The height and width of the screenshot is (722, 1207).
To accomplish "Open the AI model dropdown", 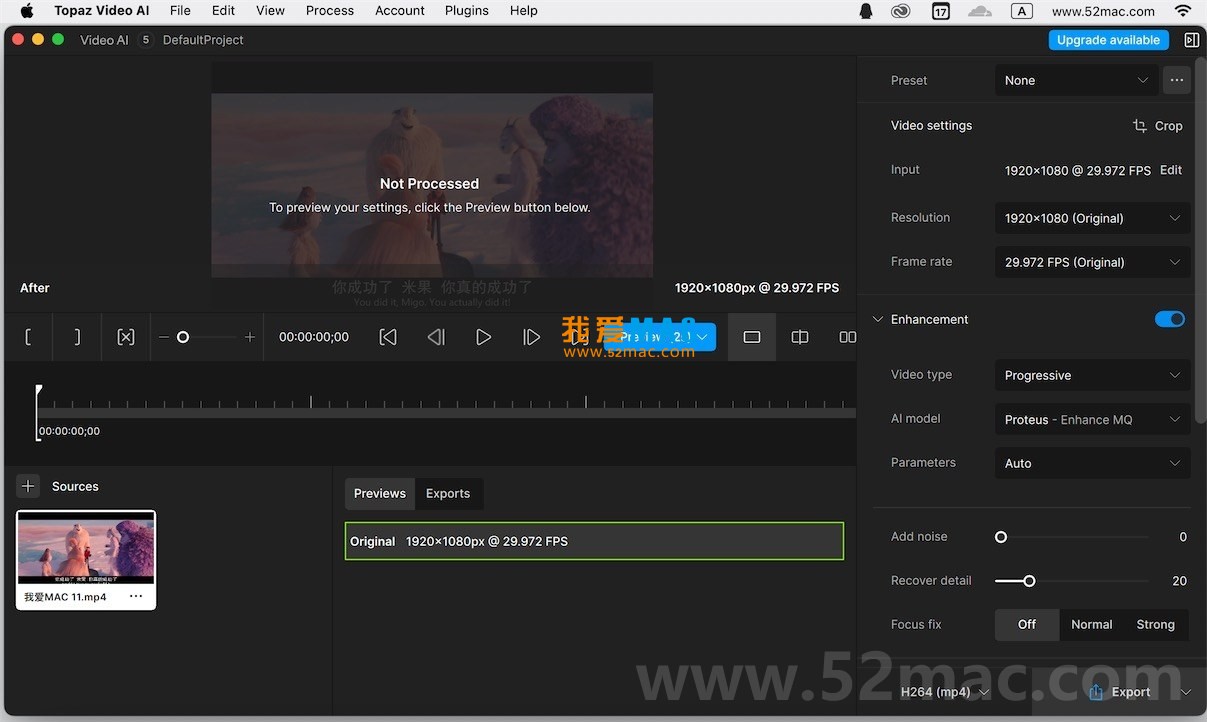I will pyautogui.click(x=1093, y=419).
